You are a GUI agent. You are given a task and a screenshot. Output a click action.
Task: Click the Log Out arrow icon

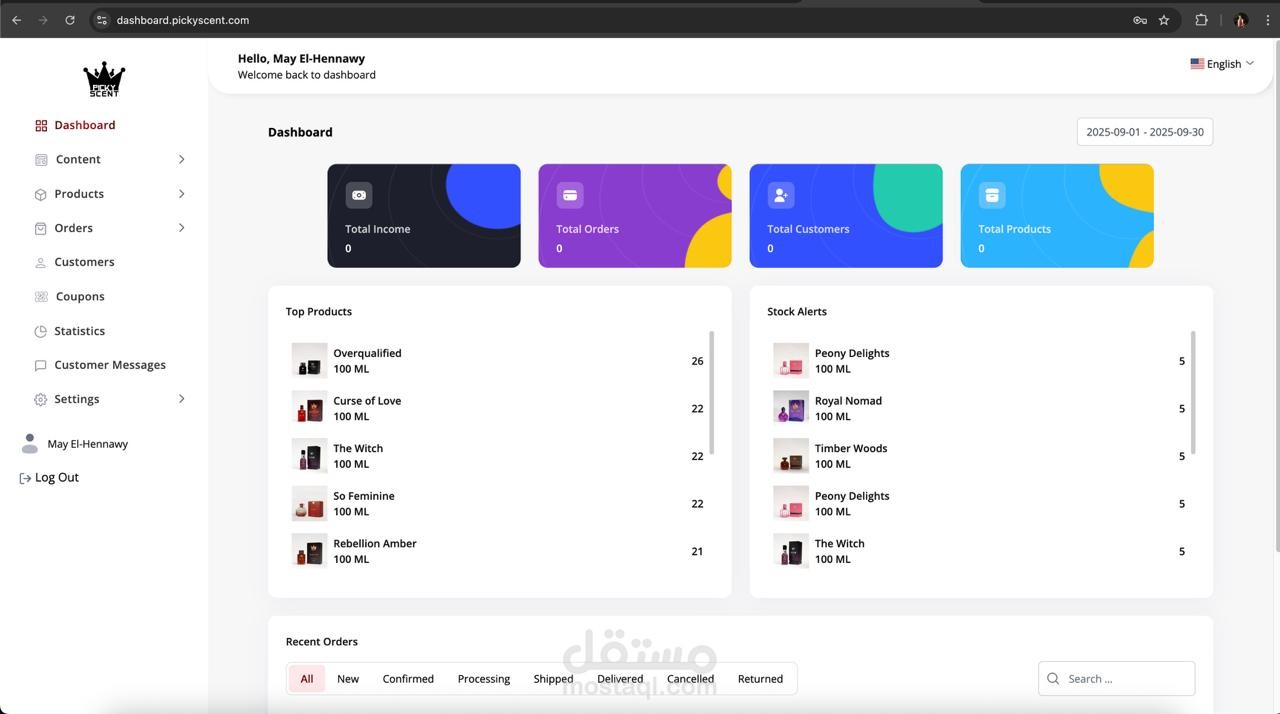click(x=25, y=478)
